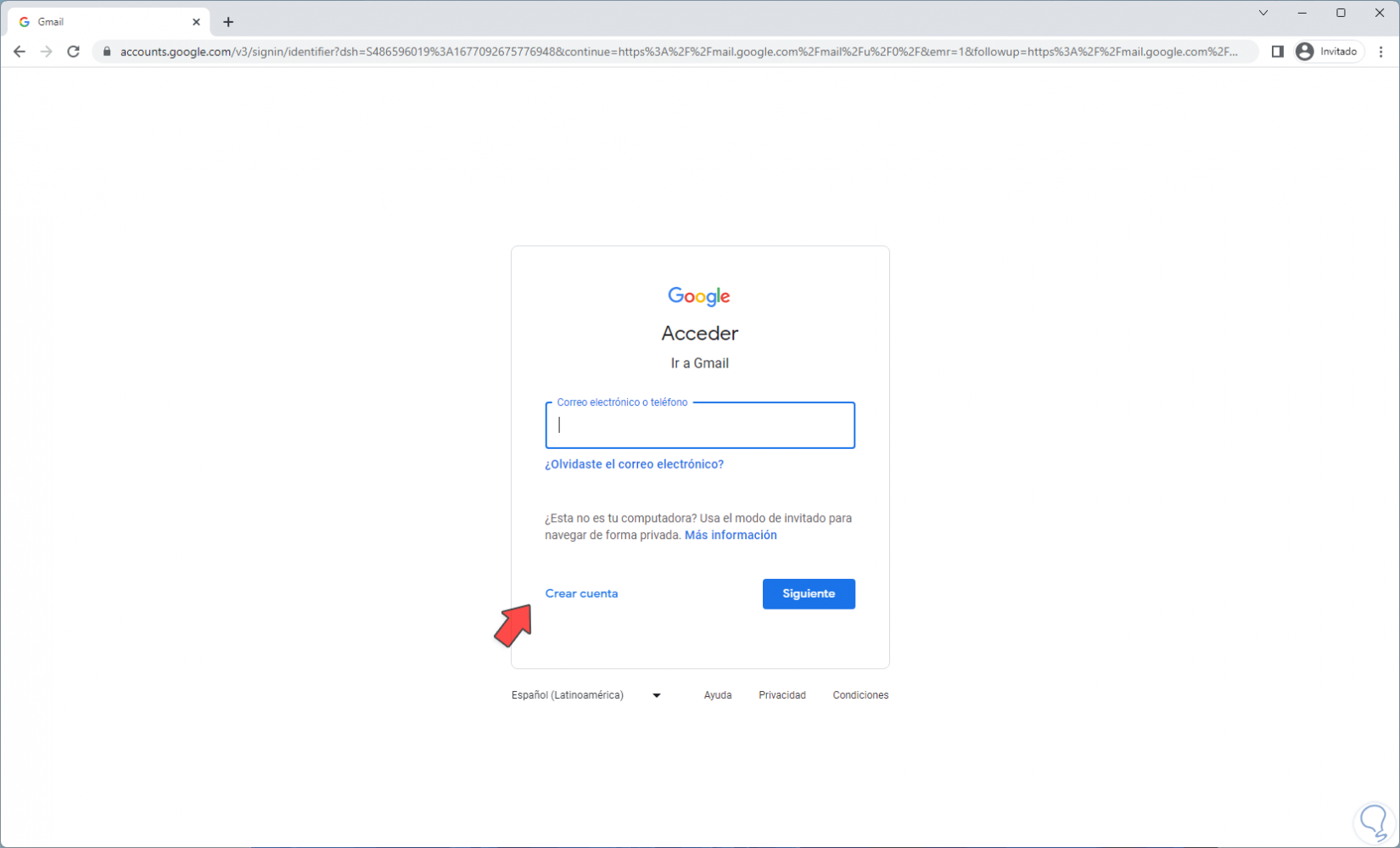The image size is (1400, 848).
Task: Open the Invitado profile button
Action: coord(1328,52)
